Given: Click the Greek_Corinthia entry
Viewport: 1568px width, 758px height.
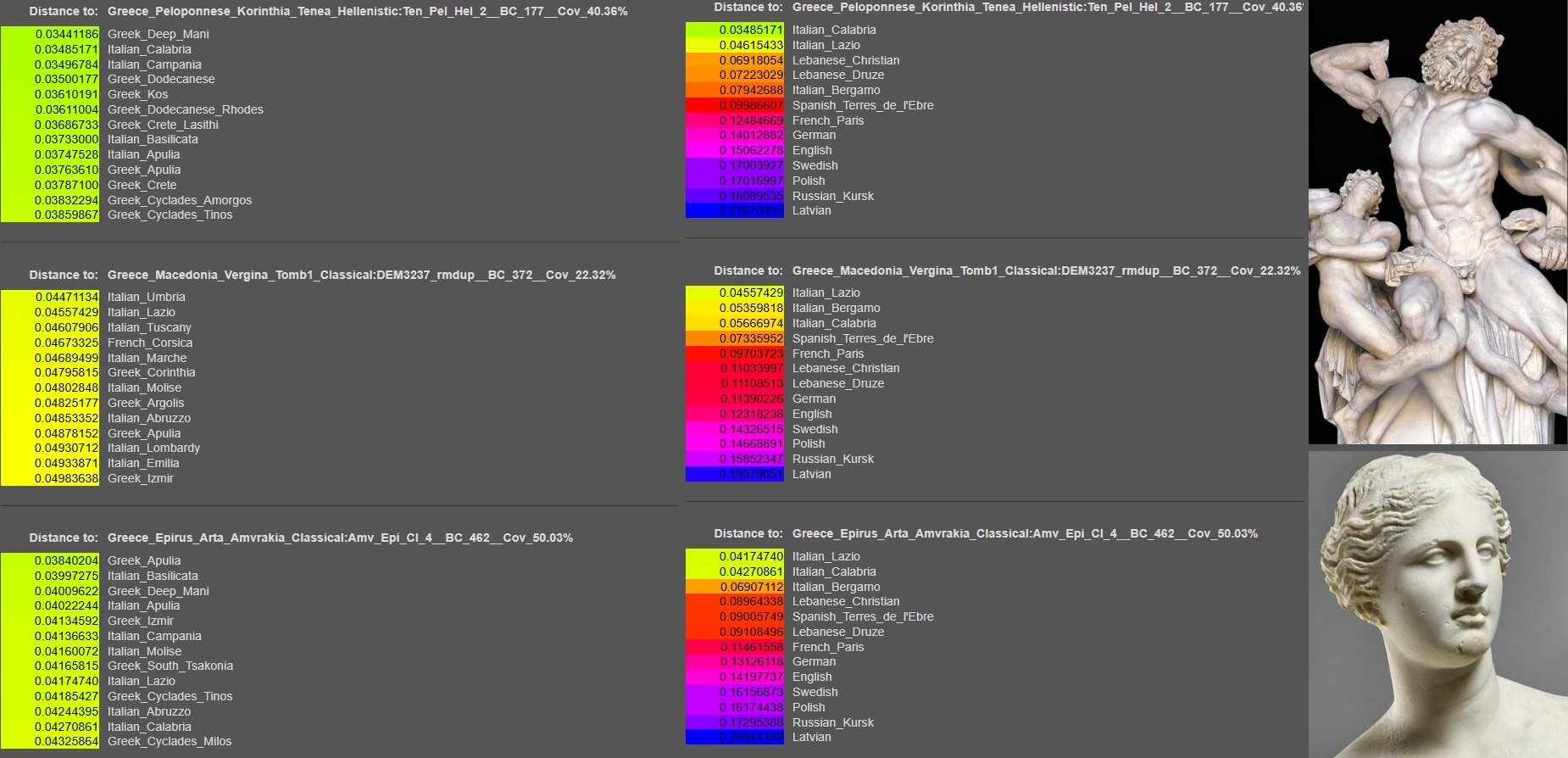Looking at the screenshot, I should (x=152, y=372).
